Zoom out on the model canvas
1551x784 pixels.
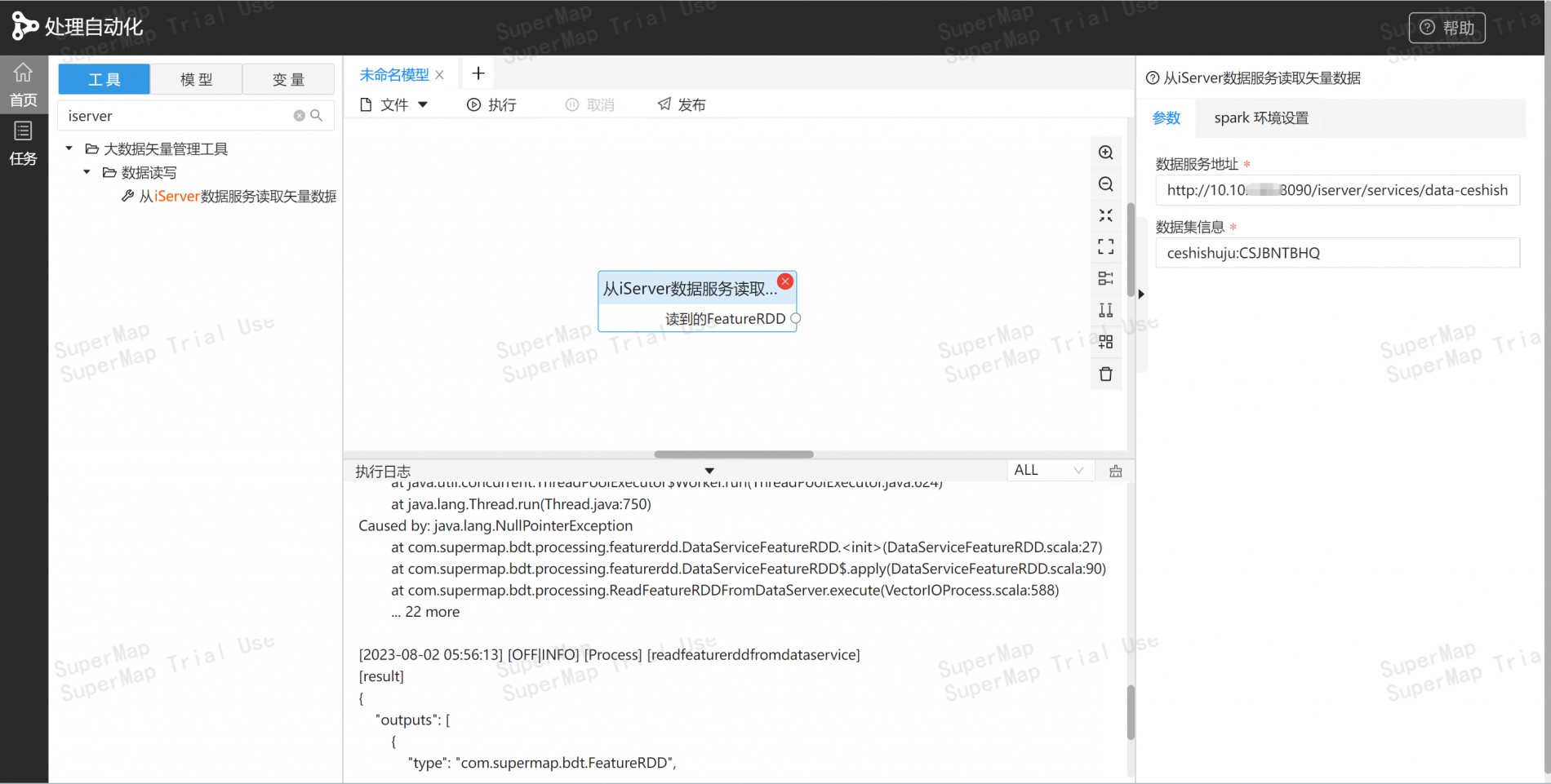(x=1105, y=184)
